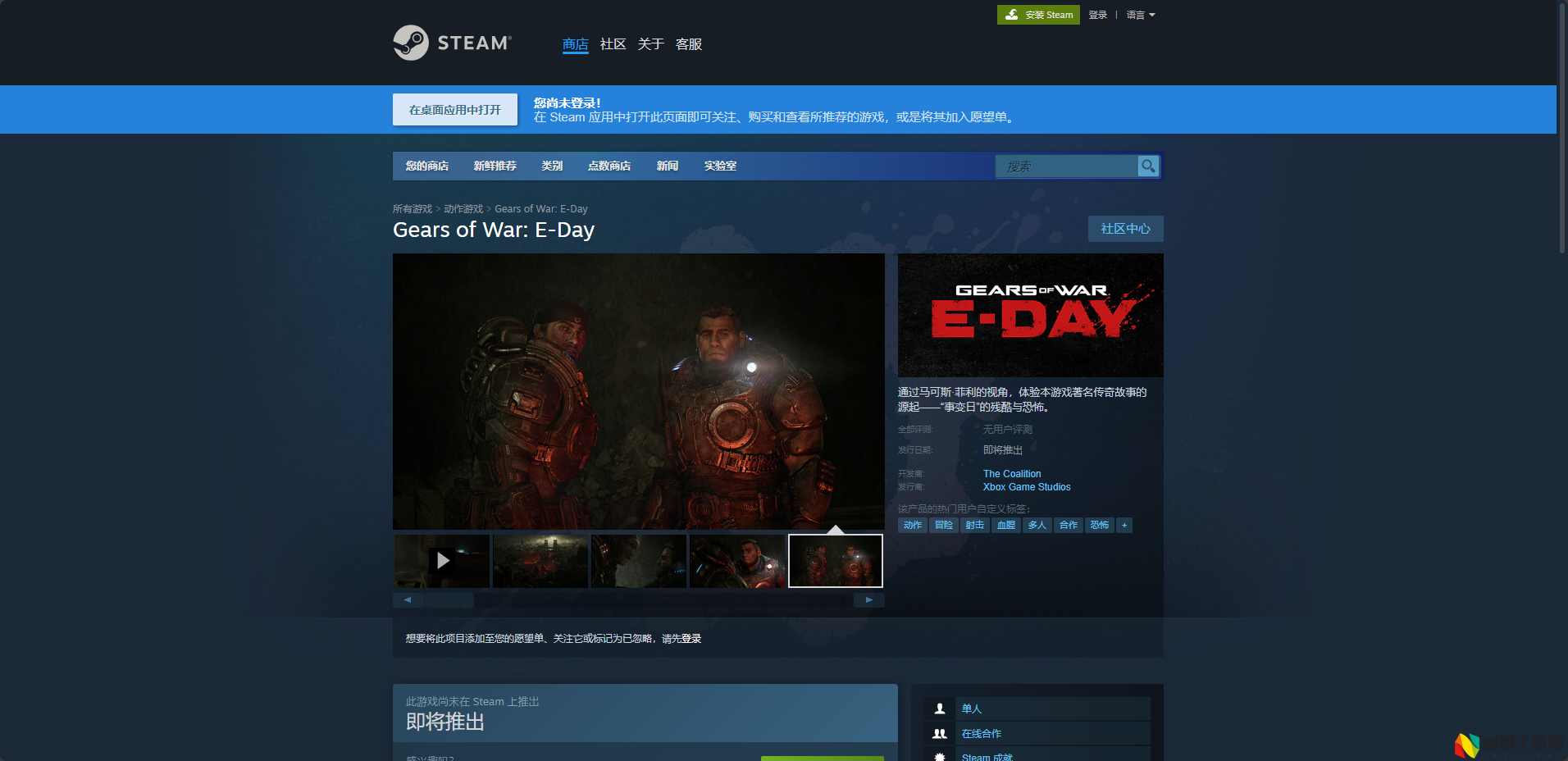Select 商店 in top navigation

tap(576, 44)
